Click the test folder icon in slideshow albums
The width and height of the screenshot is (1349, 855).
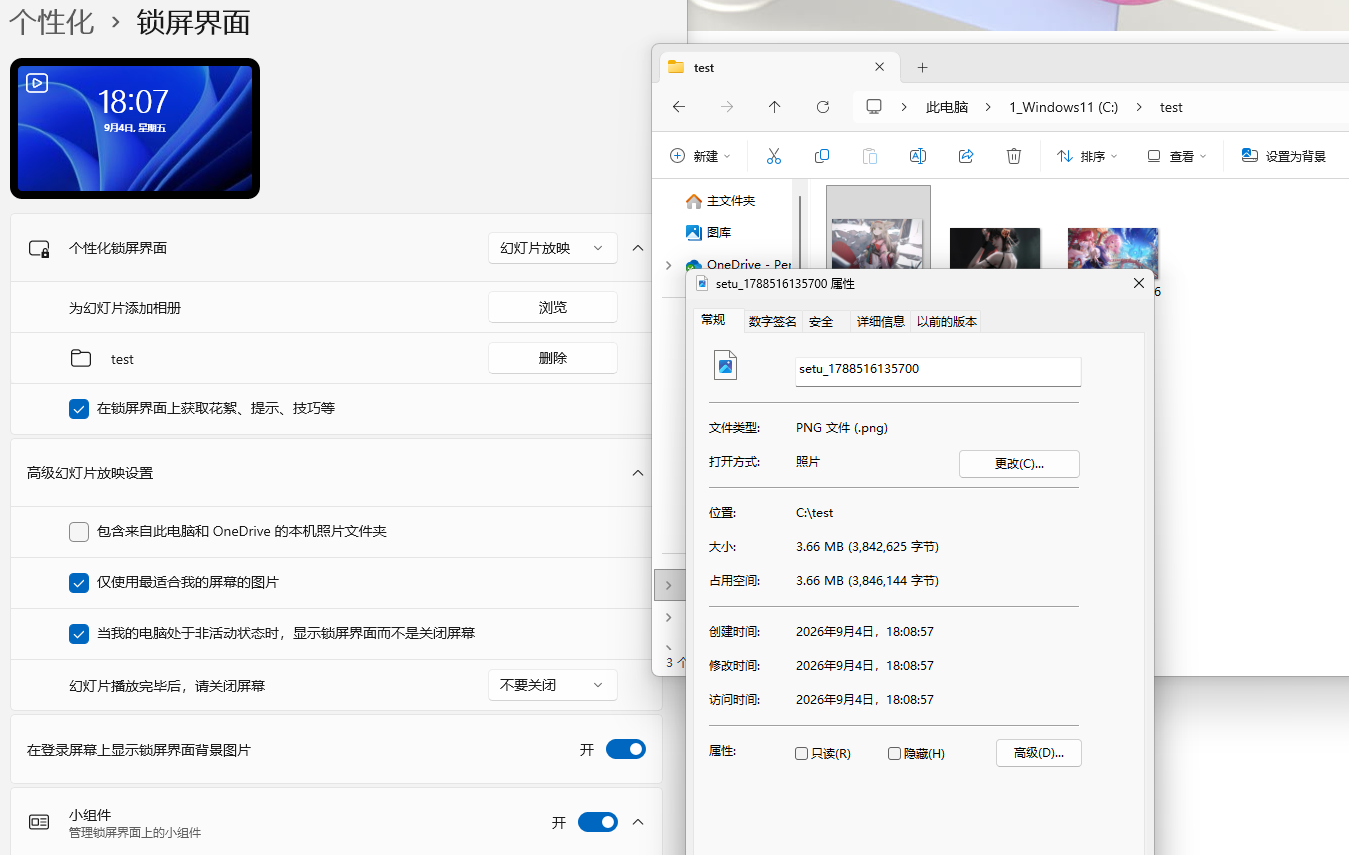click(x=81, y=358)
